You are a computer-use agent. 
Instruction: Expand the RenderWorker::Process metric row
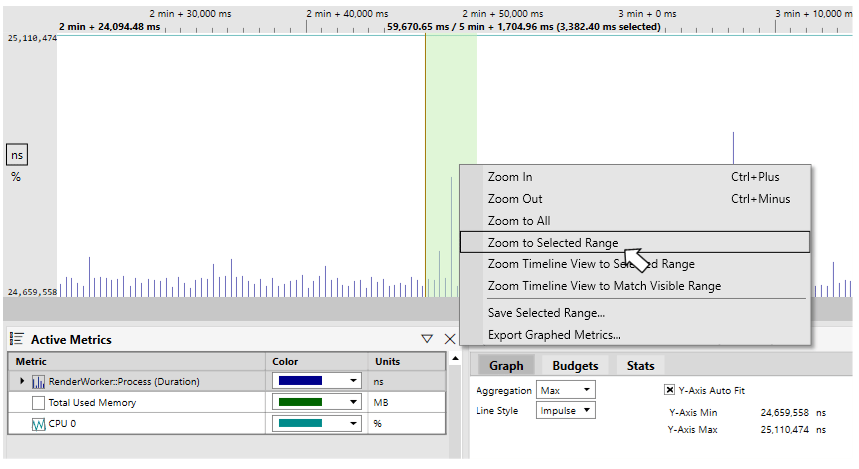pyautogui.click(x=22, y=381)
